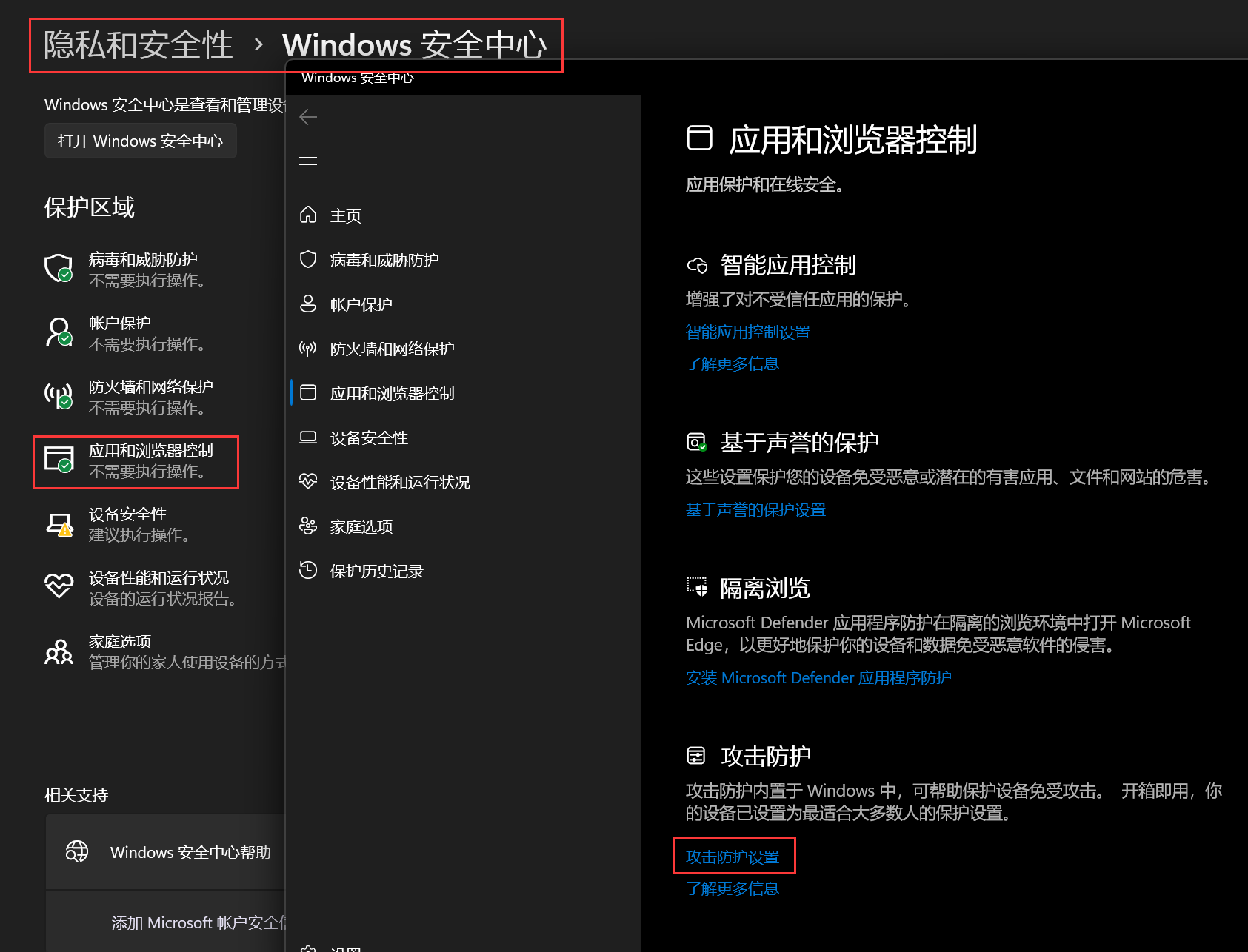1248x952 pixels.
Task: Click 隐私和安全性 in the breadcrumb
Action: coord(139,45)
